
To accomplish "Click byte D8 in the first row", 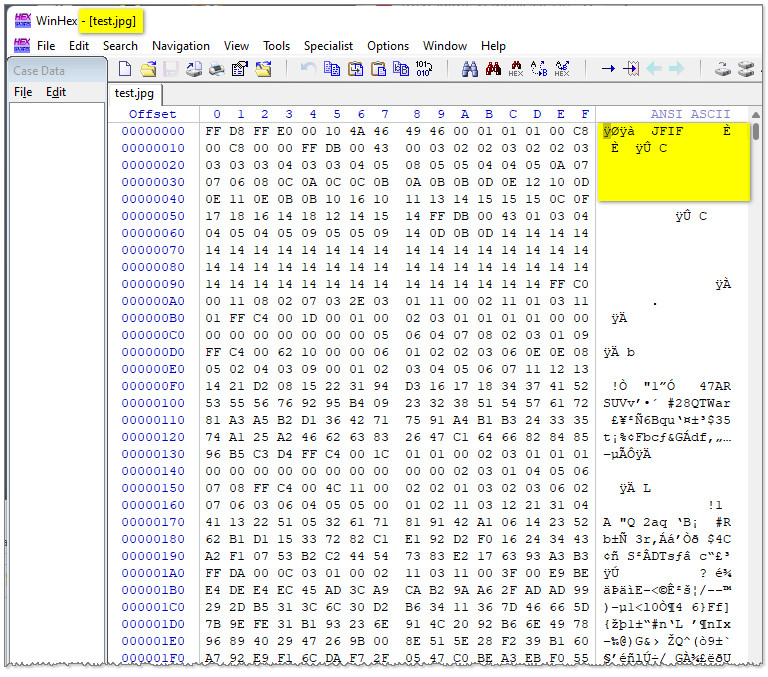I will click(237, 131).
